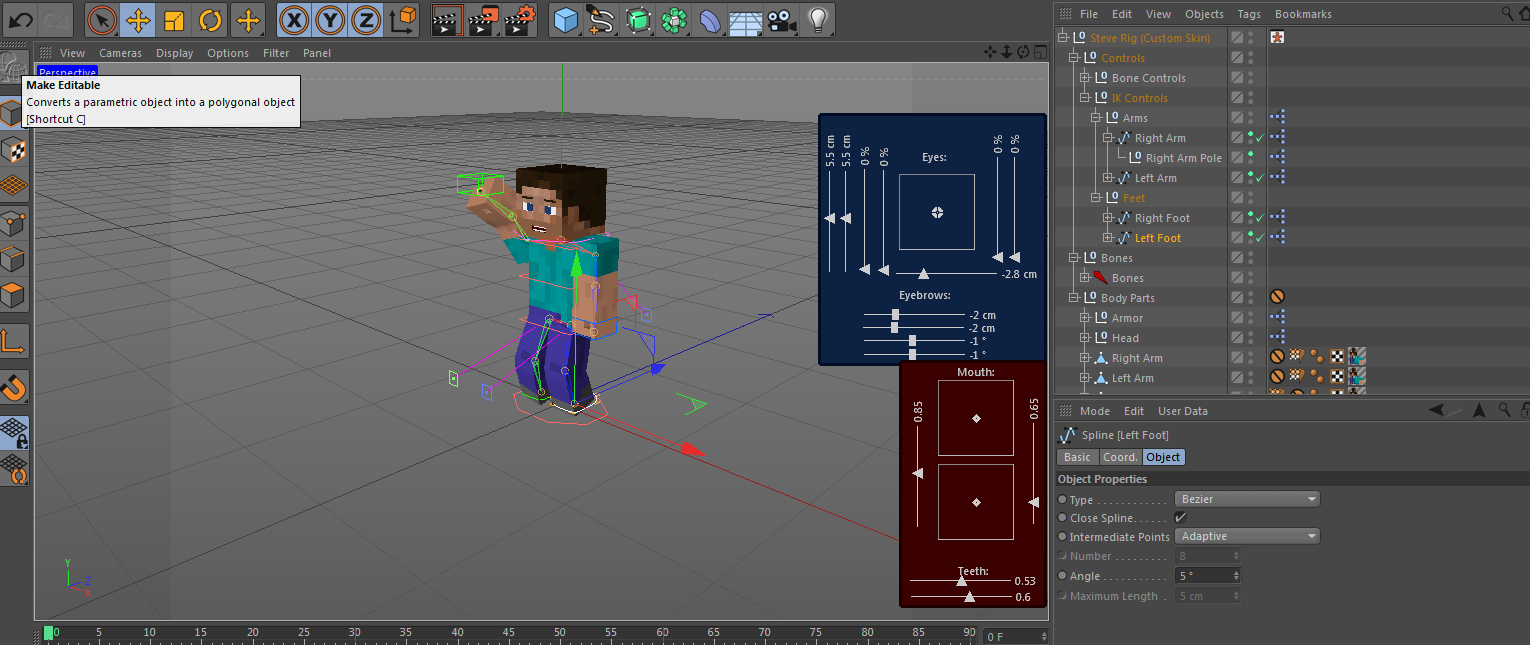Select the Spline Pen tool icon

point(601,19)
